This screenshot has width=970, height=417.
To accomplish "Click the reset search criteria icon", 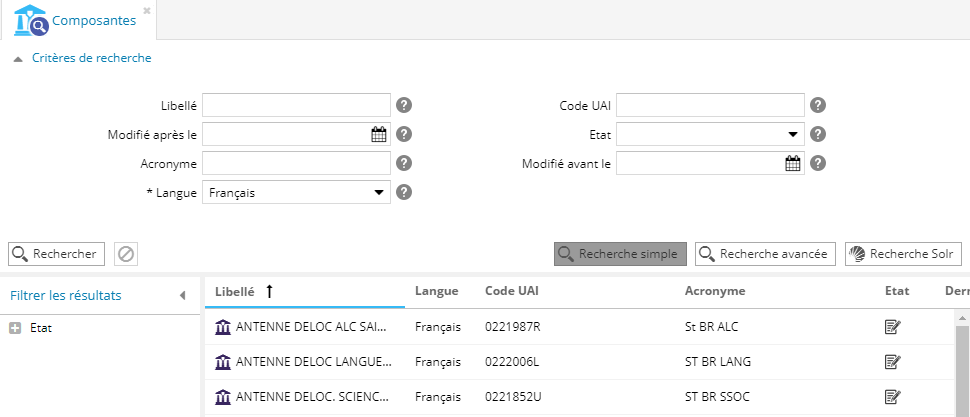I will click(x=126, y=254).
